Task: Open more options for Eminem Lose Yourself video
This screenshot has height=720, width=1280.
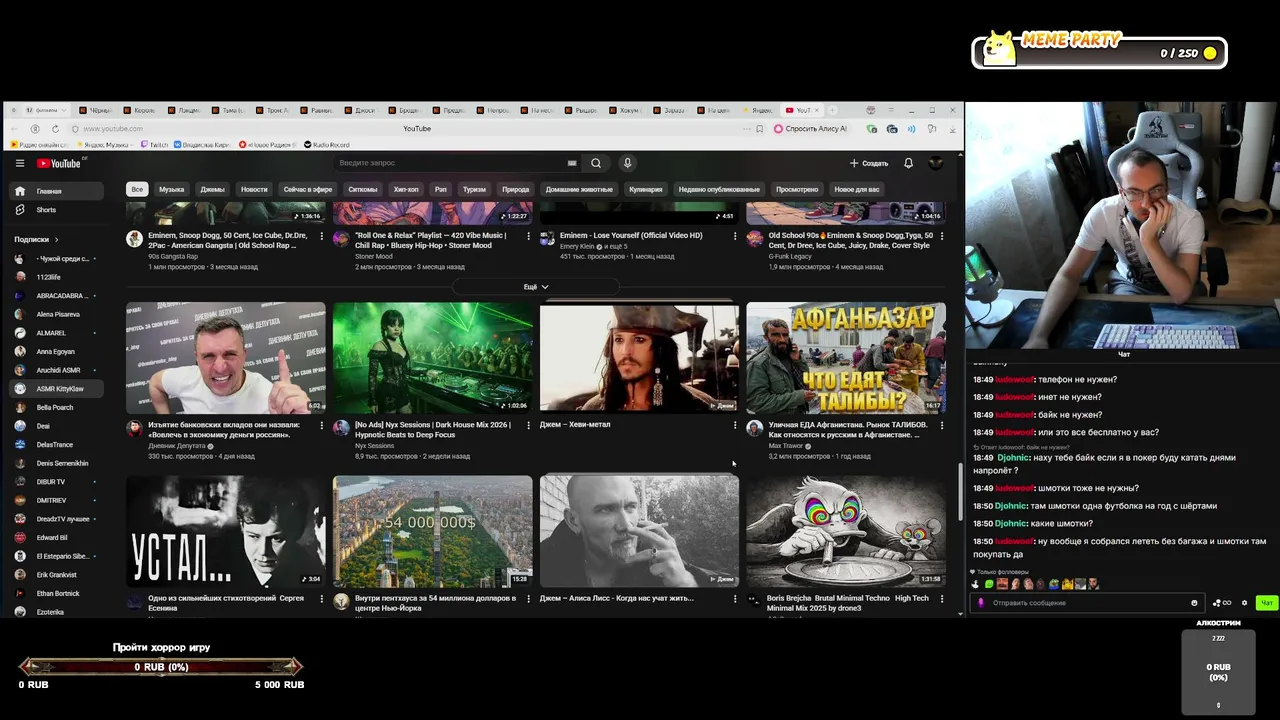Action: [735, 236]
